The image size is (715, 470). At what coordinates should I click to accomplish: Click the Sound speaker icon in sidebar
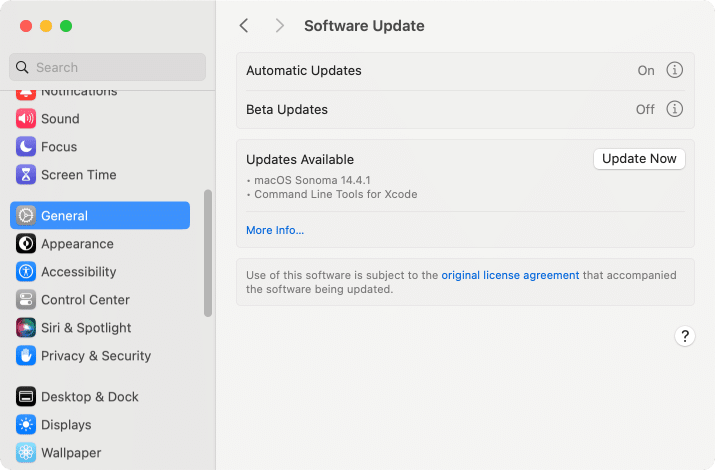click(26, 119)
